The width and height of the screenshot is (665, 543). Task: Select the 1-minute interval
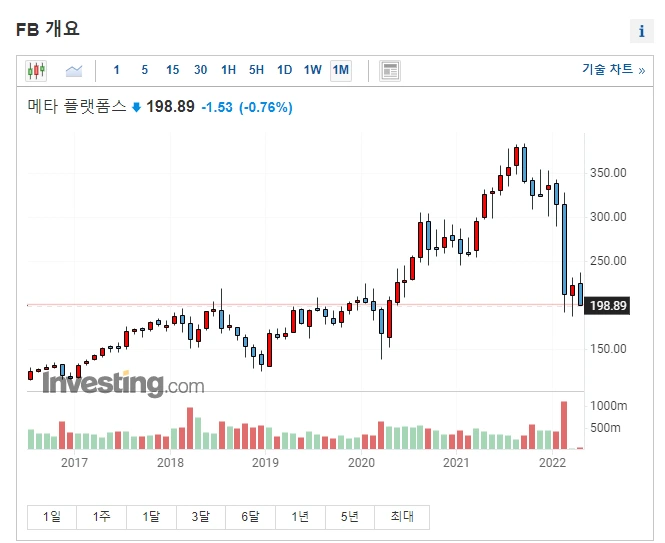point(117,70)
